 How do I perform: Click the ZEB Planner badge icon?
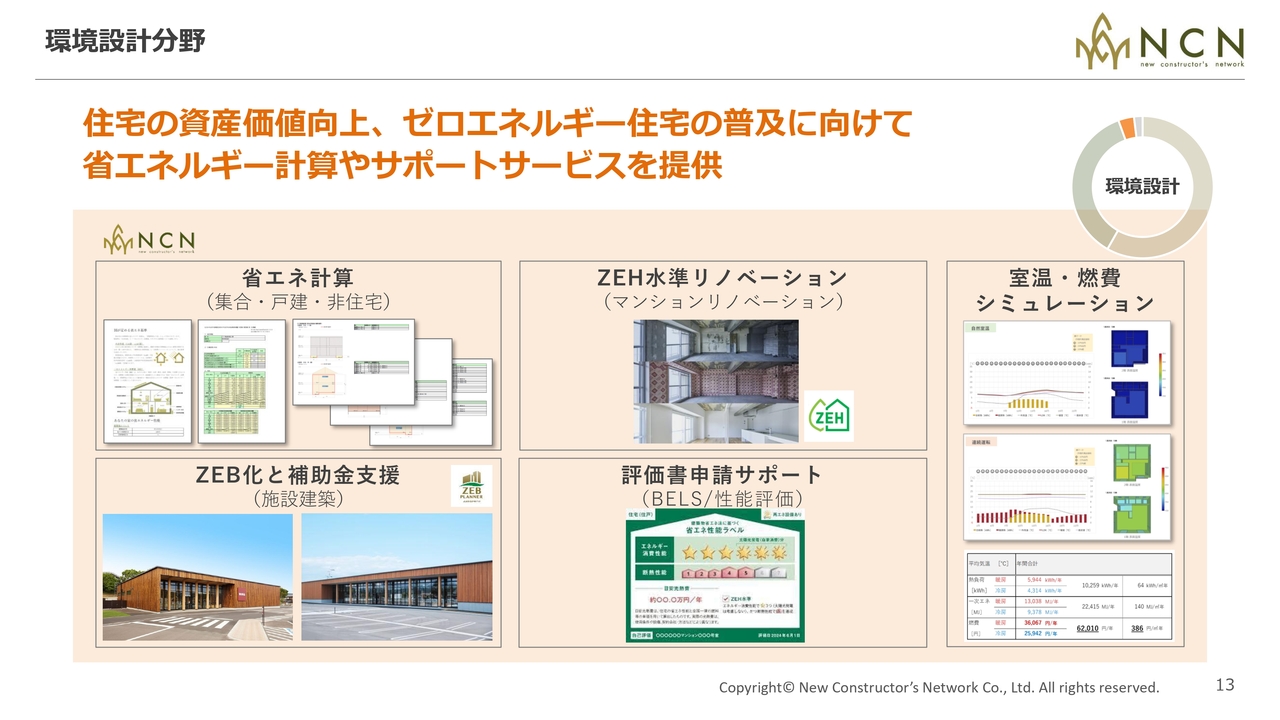[471, 486]
